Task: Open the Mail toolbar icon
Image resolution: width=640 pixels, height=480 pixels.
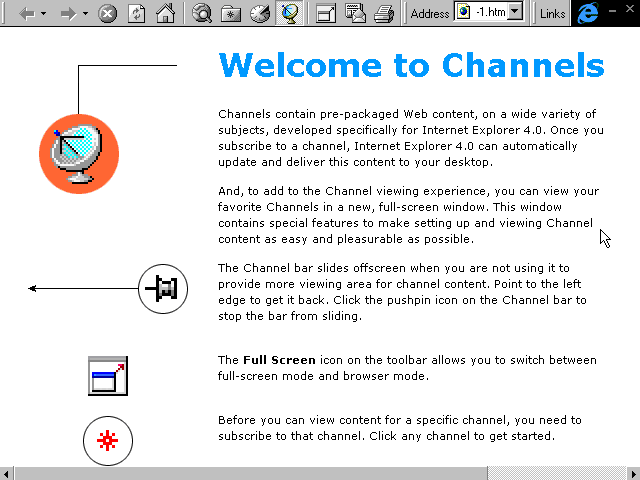Action: [355, 13]
